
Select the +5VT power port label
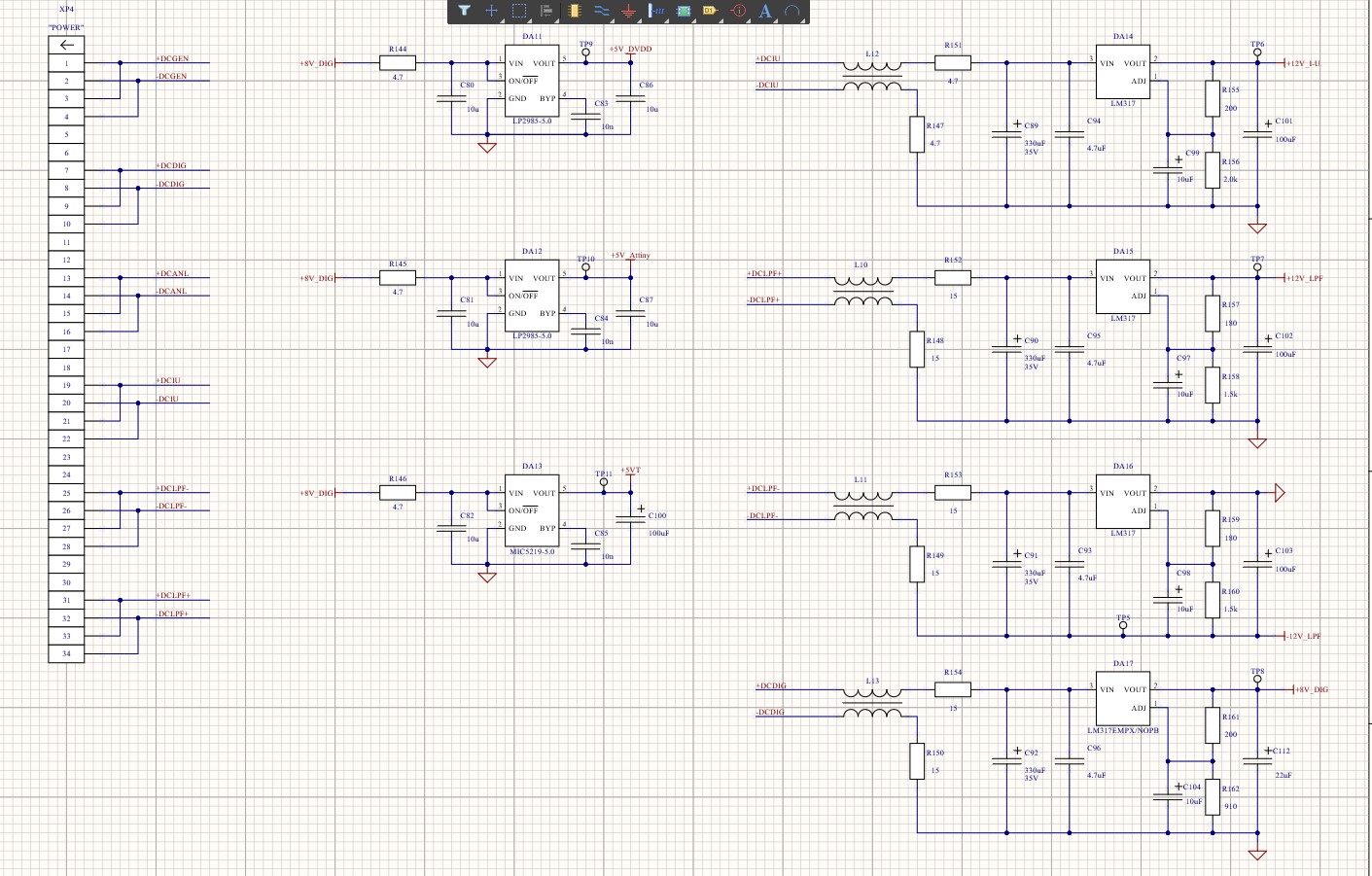pyautogui.click(x=631, y=470)
